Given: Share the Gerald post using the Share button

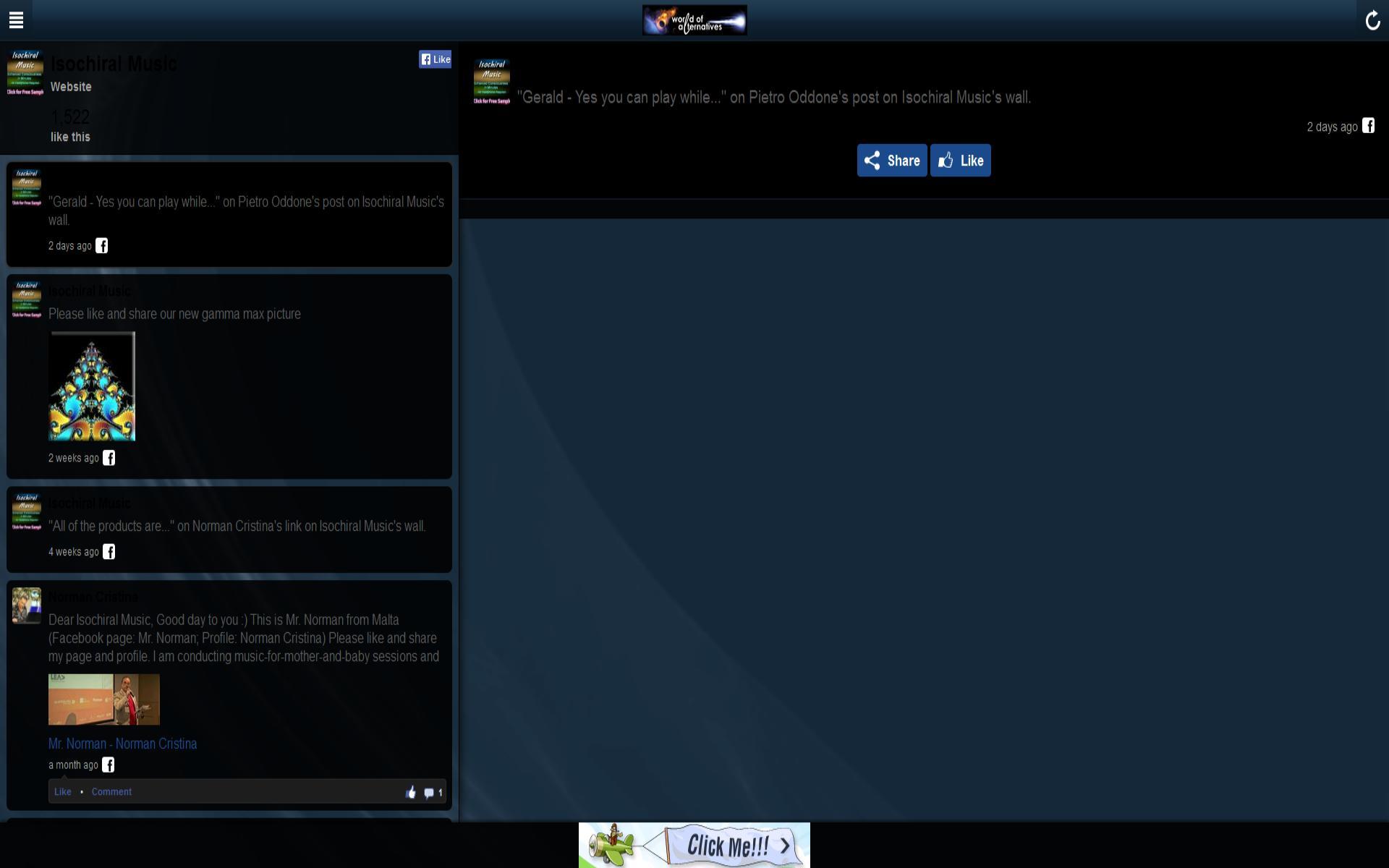Looking at the screenshot, I should point(892,160).
